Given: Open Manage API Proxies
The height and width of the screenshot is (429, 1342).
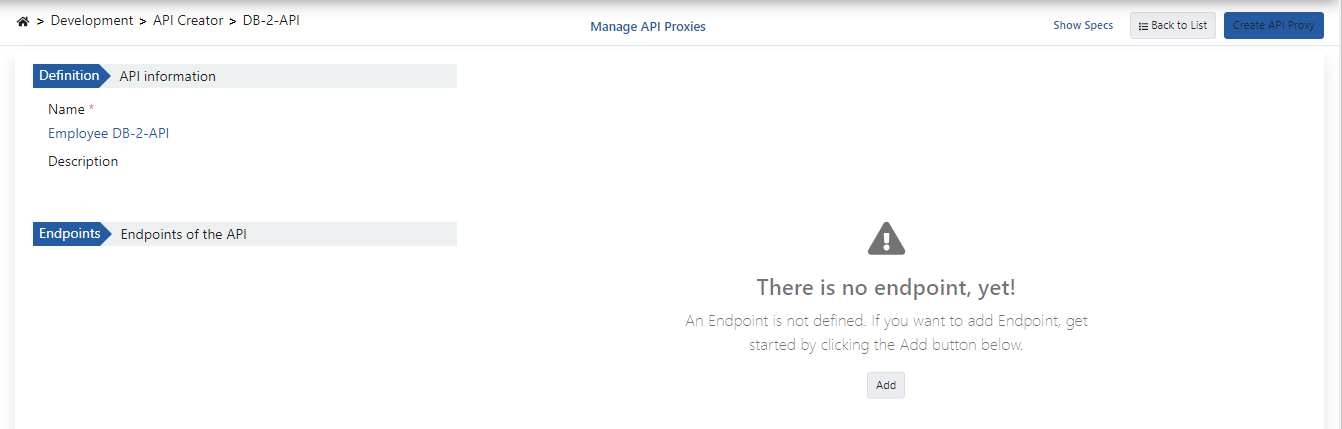Looking at the screenshot, I should click(648, 27).
